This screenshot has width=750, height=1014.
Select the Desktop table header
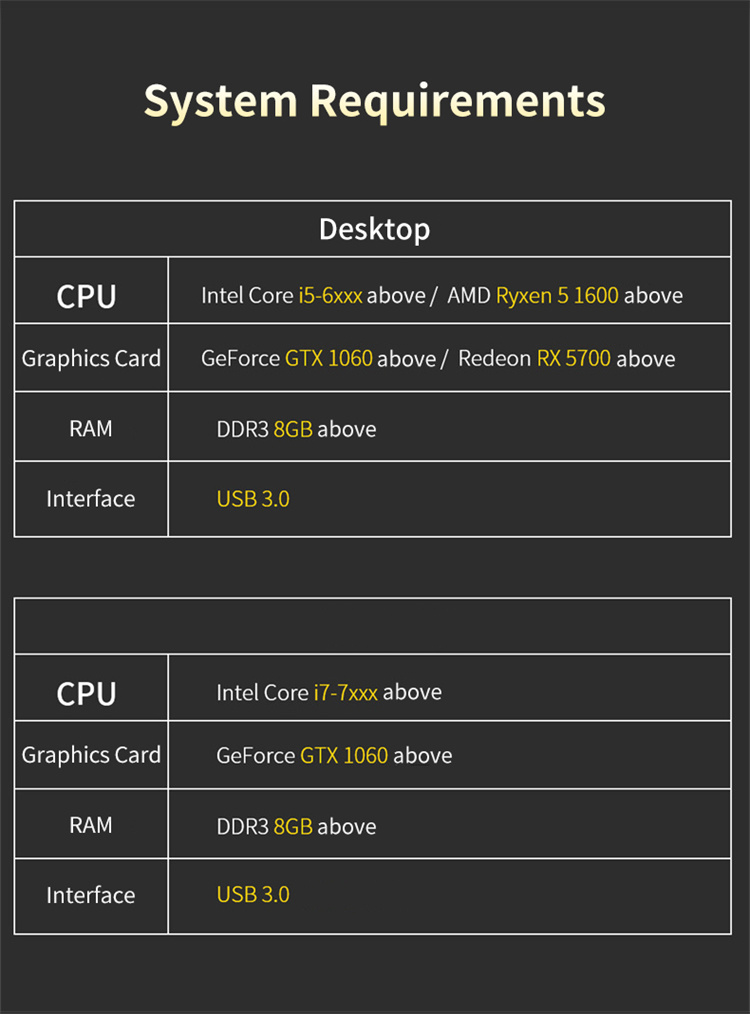point(374,229)
